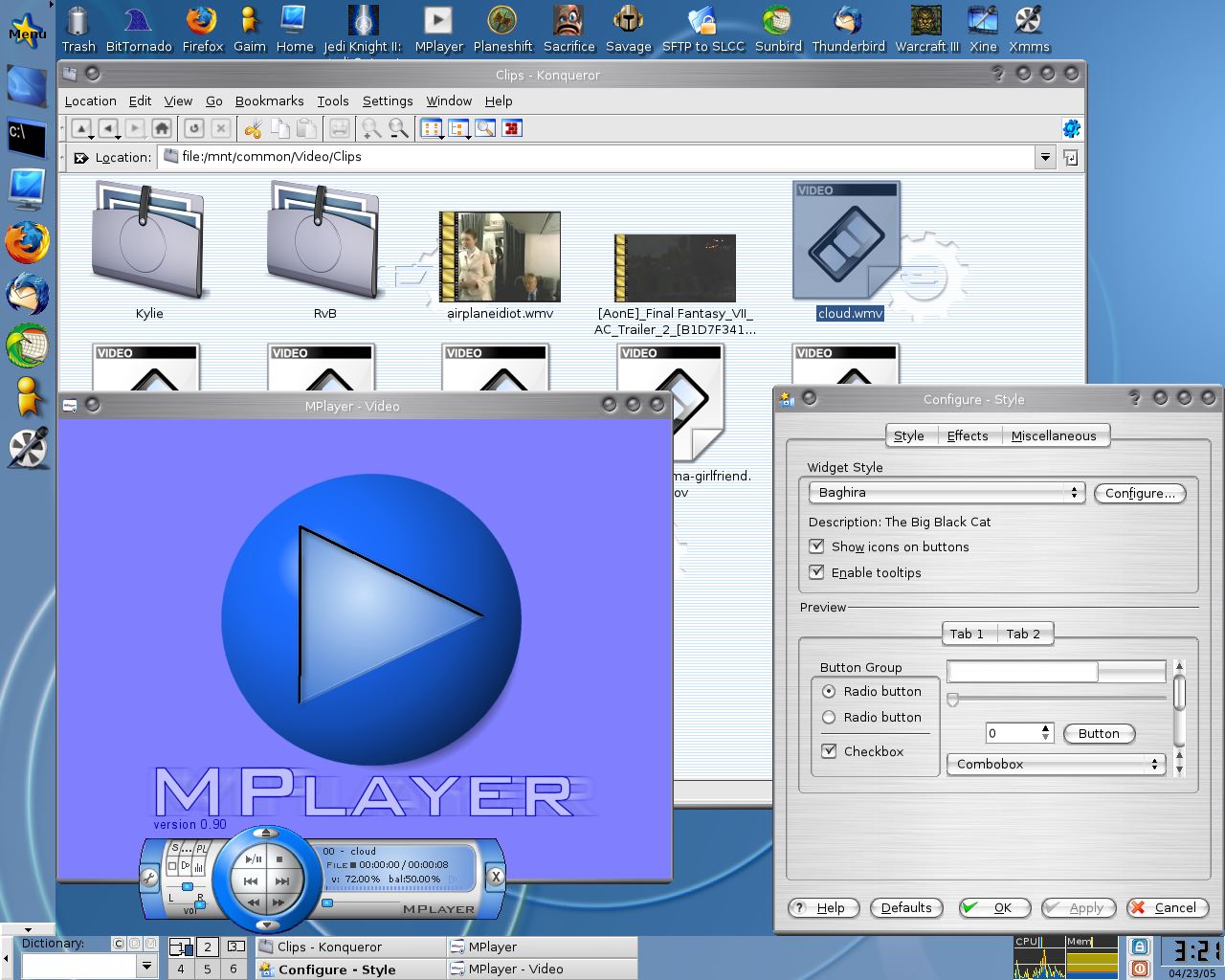Open Thunderbird from the top launcher row
This screenshot has width=1225, height=980.
point(848,28)
